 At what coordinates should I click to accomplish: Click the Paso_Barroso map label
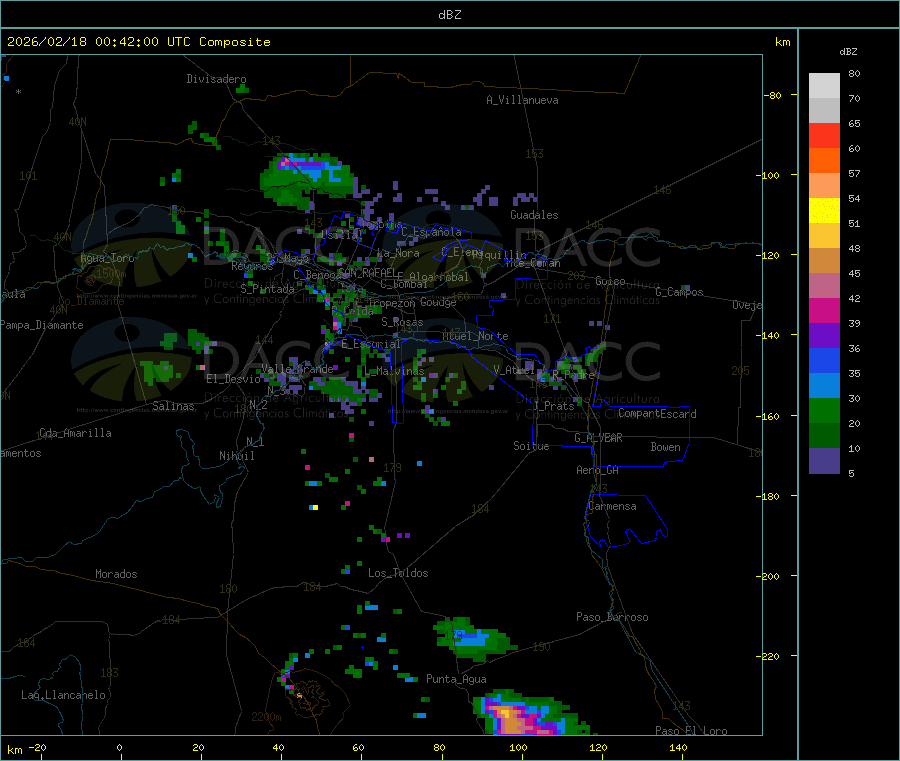612,617
